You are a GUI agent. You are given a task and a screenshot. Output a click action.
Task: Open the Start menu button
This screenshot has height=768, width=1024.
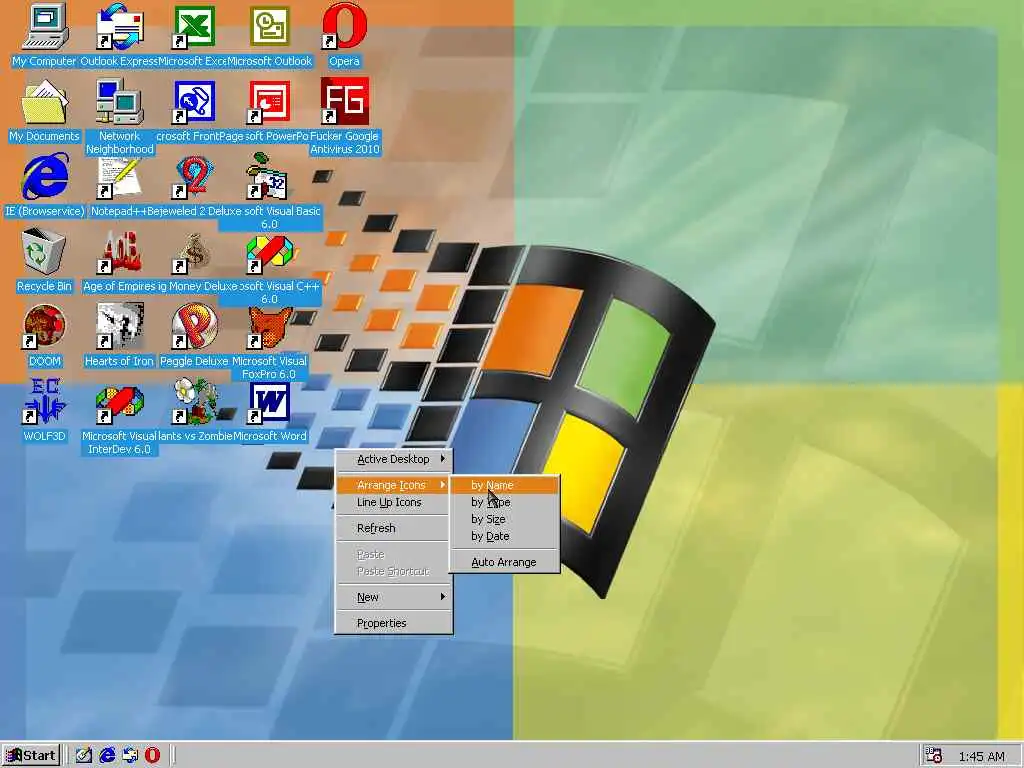tap(31, 756)
